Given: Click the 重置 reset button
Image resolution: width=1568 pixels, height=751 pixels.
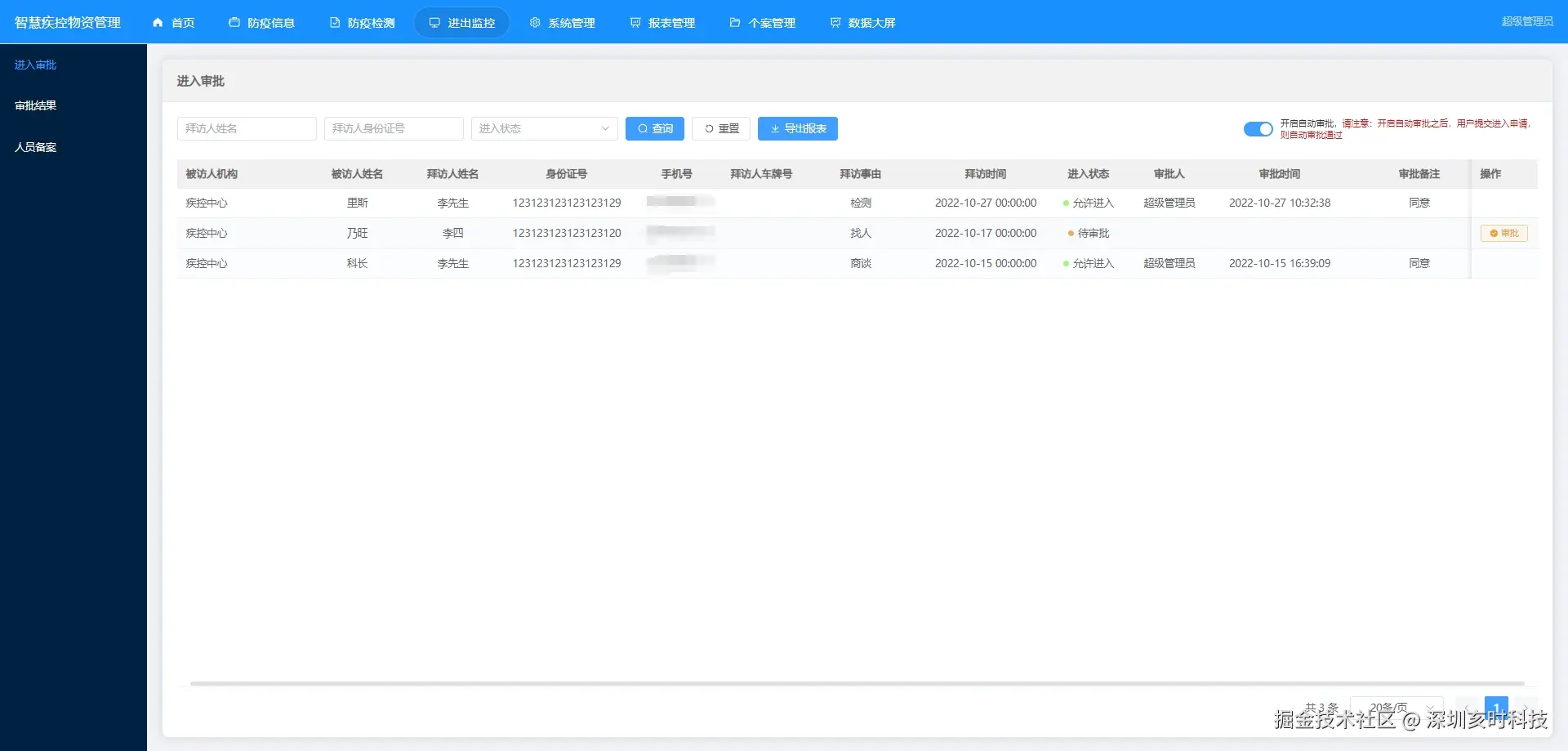Looking at the screenshot, I should tap(721, 128).
